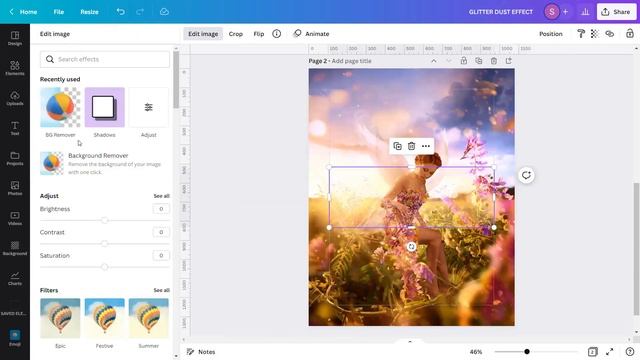Open the Charts sidebar panel

pyautogui.click(x=15, y=278)
